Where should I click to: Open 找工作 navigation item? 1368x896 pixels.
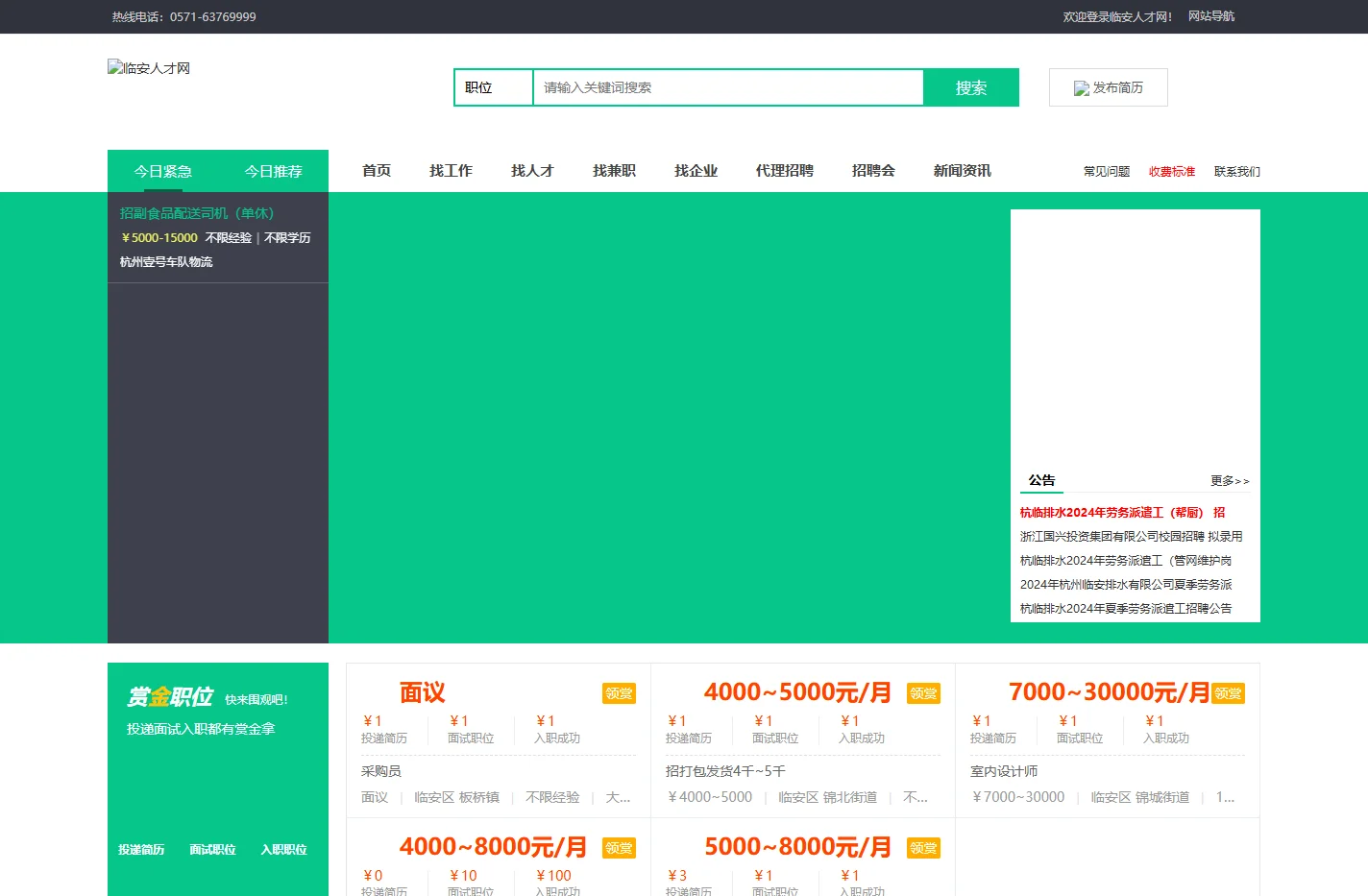point(451,170)
